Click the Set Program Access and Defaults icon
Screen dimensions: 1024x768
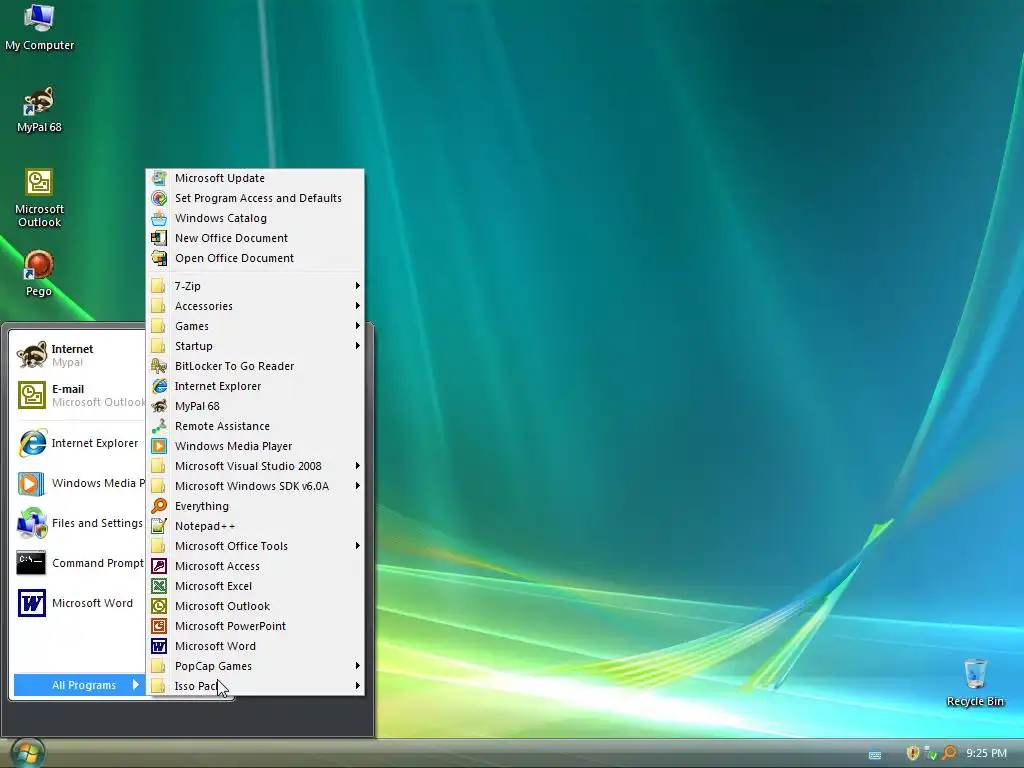click(159, 198)
